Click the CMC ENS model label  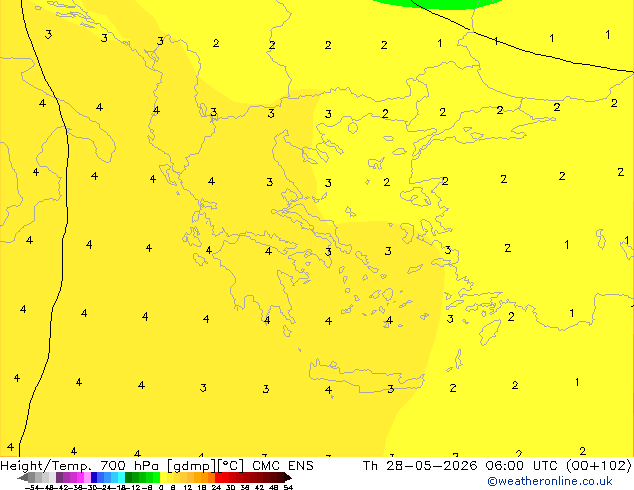tap(283, 466)
